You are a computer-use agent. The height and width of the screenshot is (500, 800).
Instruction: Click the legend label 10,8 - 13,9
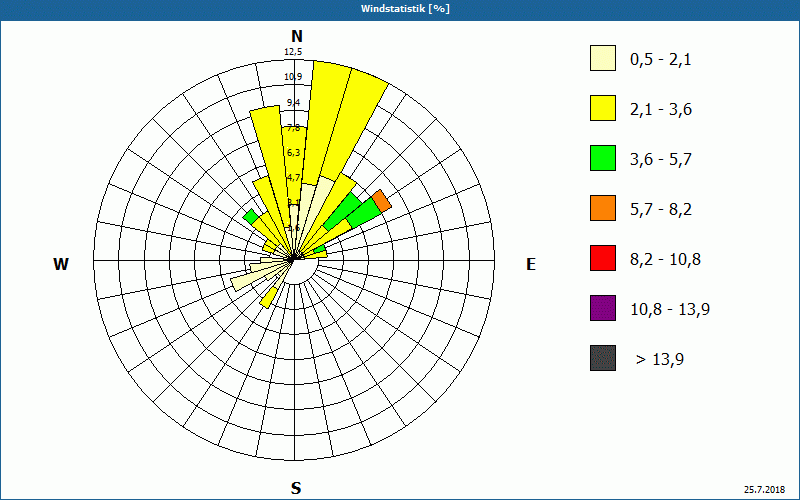pos(670,310)
